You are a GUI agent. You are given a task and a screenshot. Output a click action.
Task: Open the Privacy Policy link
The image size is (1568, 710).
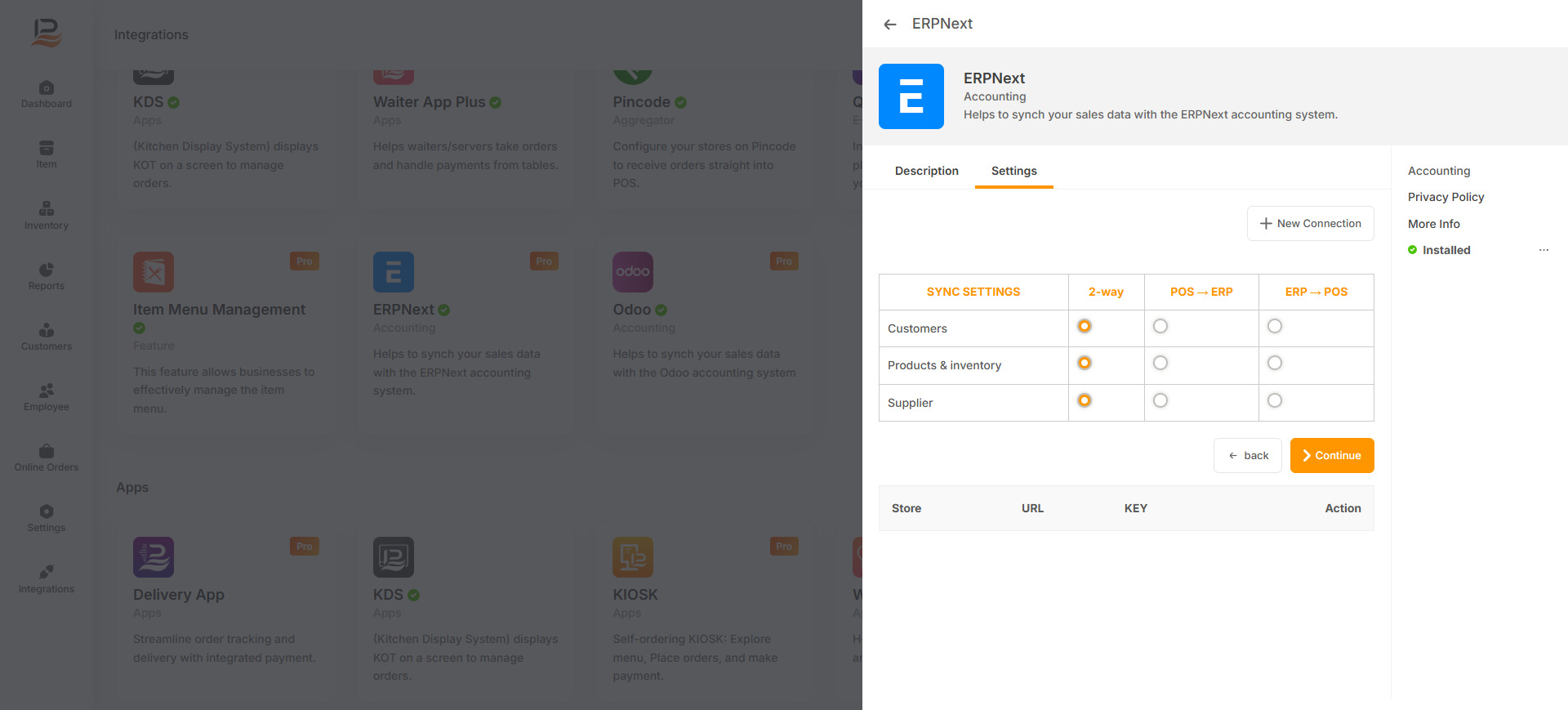[1445, 197]
